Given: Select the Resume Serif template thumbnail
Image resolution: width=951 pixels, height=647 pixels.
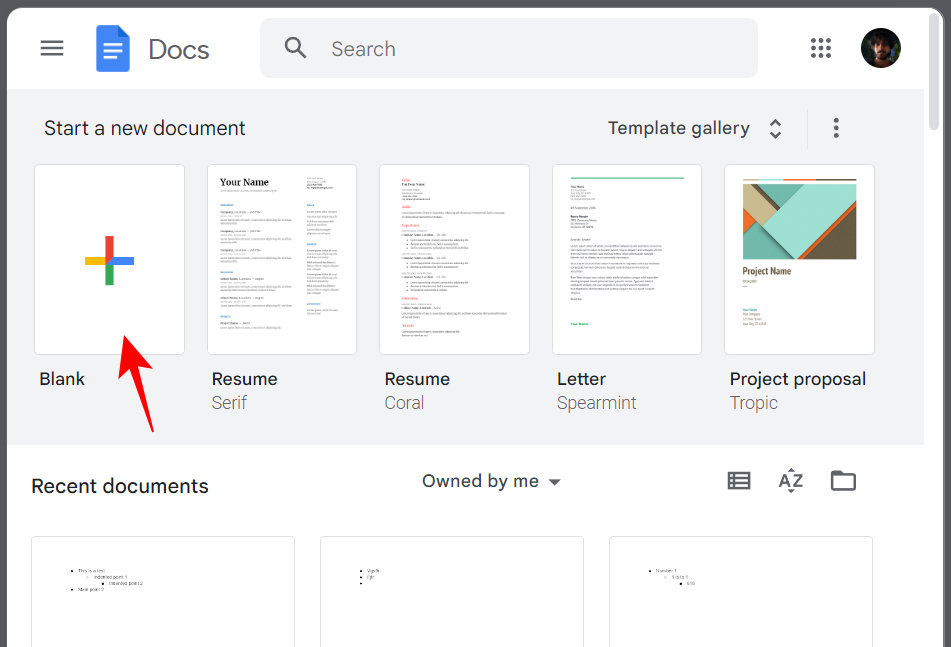Looking at the screenshot, I should tap(282, 260).
